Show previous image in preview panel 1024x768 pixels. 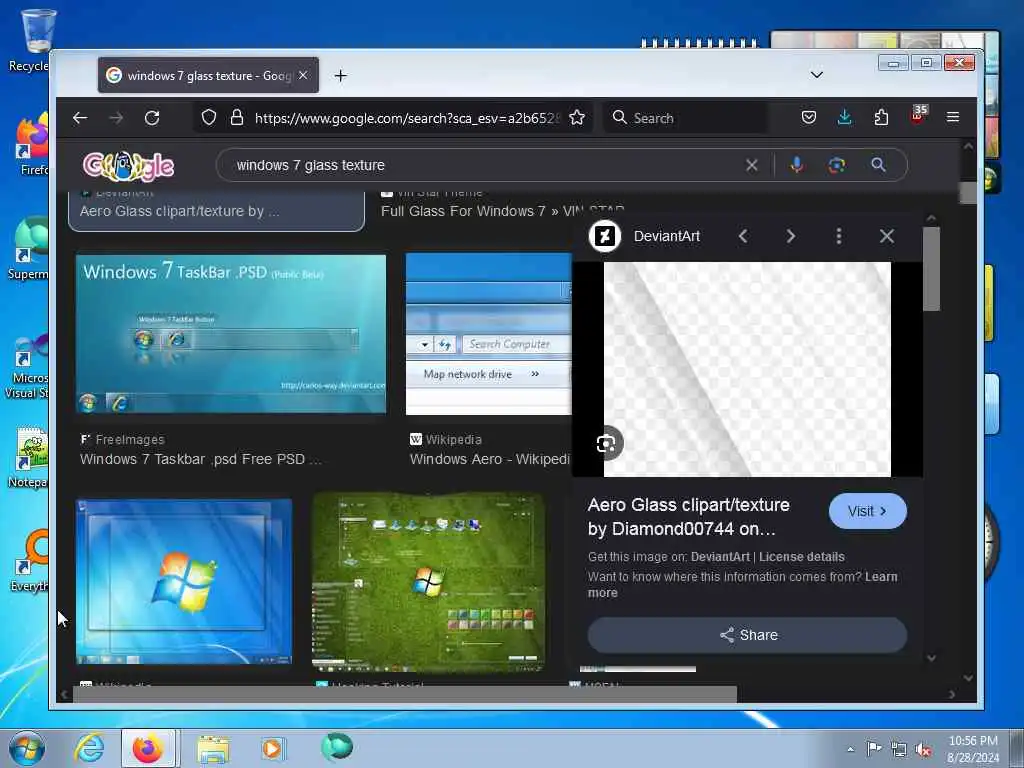pyautogui.click(x=743, y=236)
